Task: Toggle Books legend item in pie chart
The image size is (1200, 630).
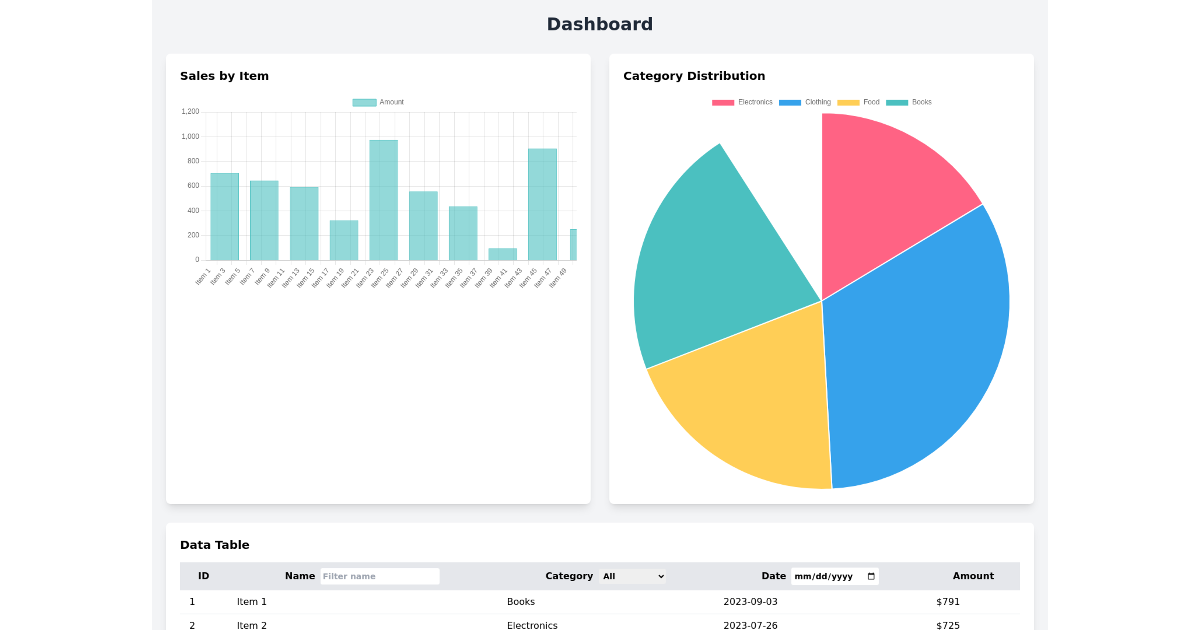Action: point(909,102)
